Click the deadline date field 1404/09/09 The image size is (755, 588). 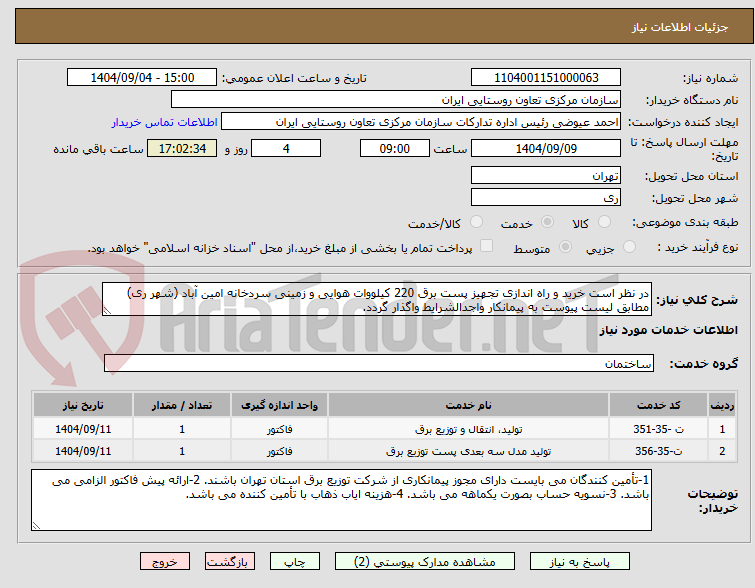[546, 148]
